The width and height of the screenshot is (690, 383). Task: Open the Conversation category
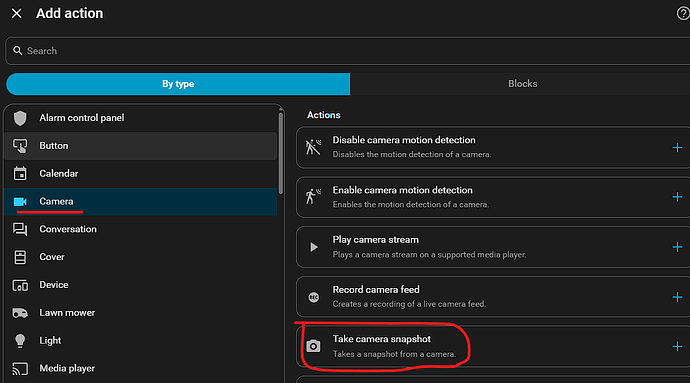[x=141, y=229]
